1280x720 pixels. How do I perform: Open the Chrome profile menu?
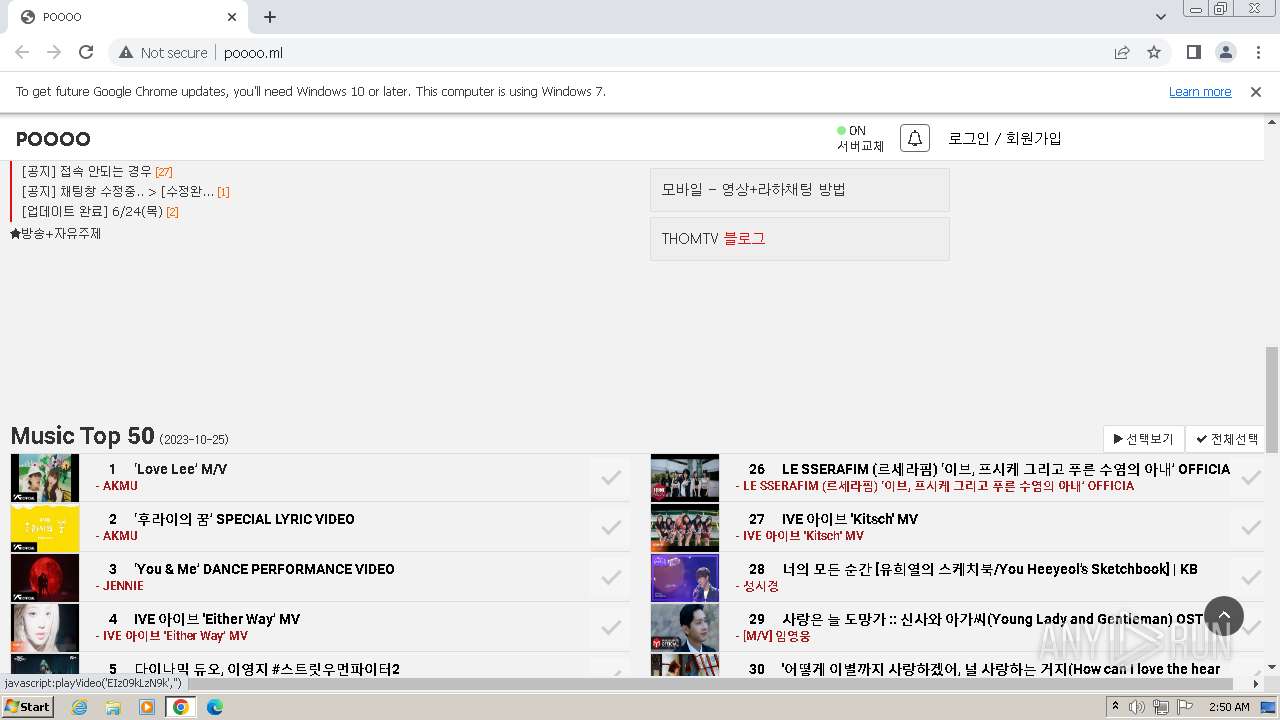pos(1225,52)
